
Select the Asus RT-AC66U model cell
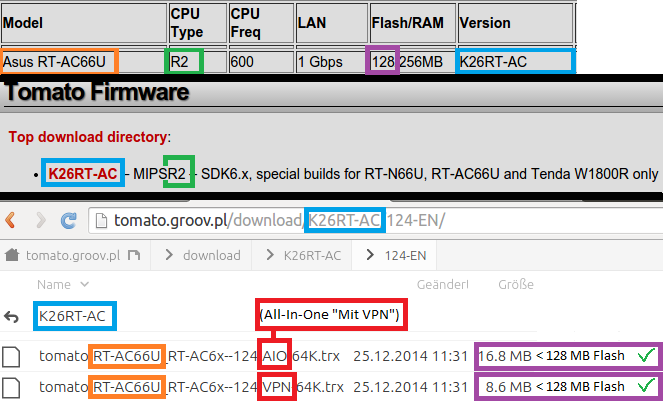[x=83, y=62]
